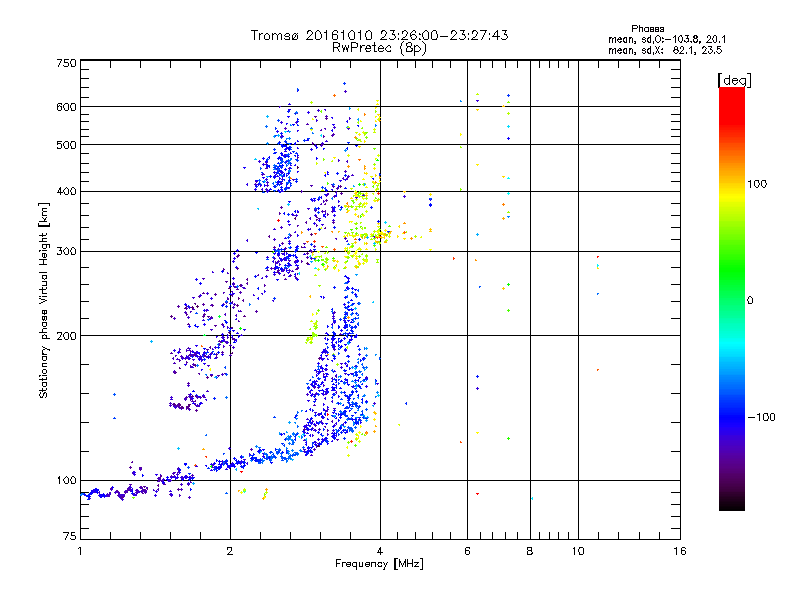Click the black bottom of the colorbar
Viewport: 800px width, 600px height.
(x=732, y=506)
